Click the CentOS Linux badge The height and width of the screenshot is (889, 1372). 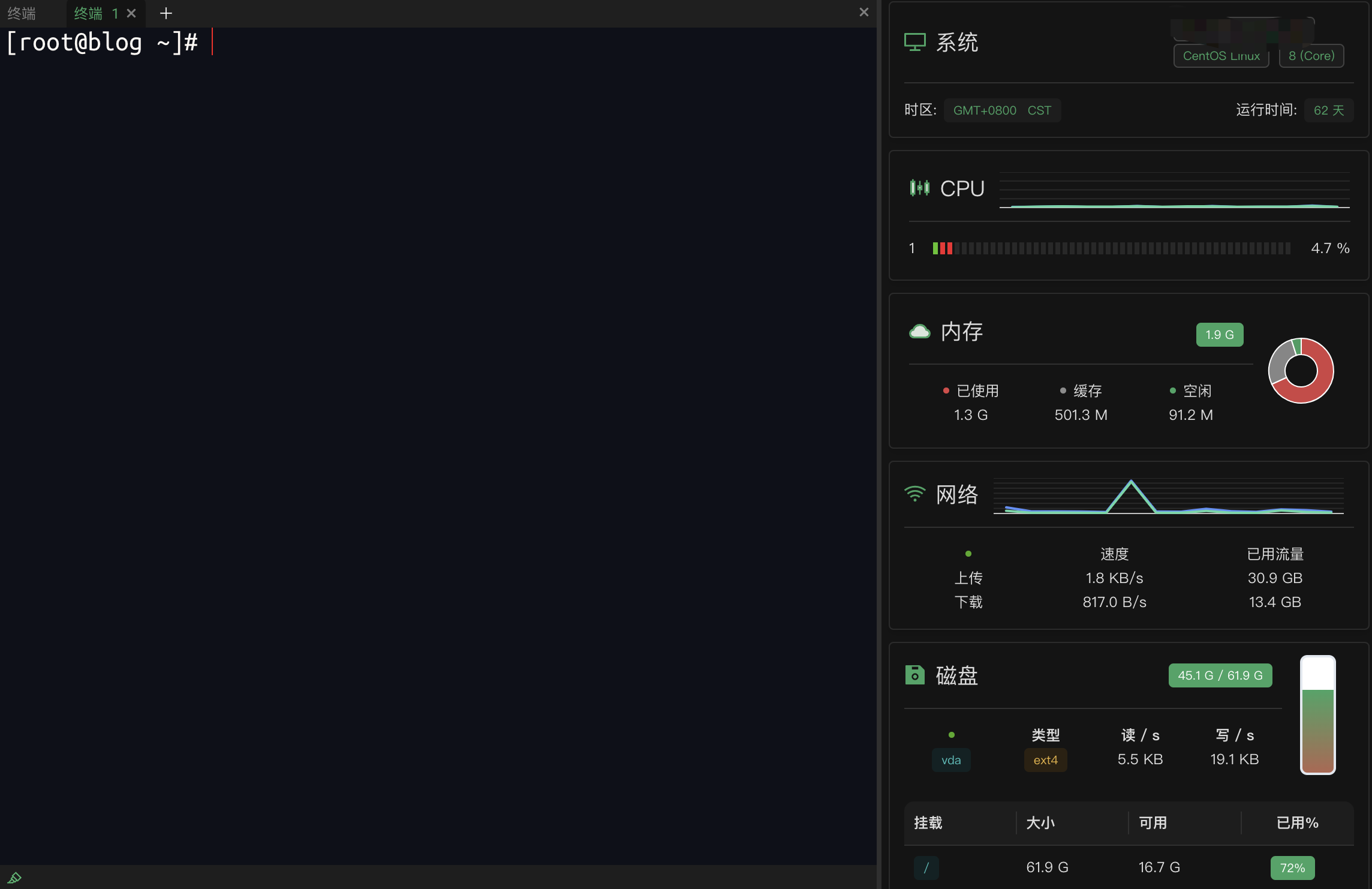1221,56
